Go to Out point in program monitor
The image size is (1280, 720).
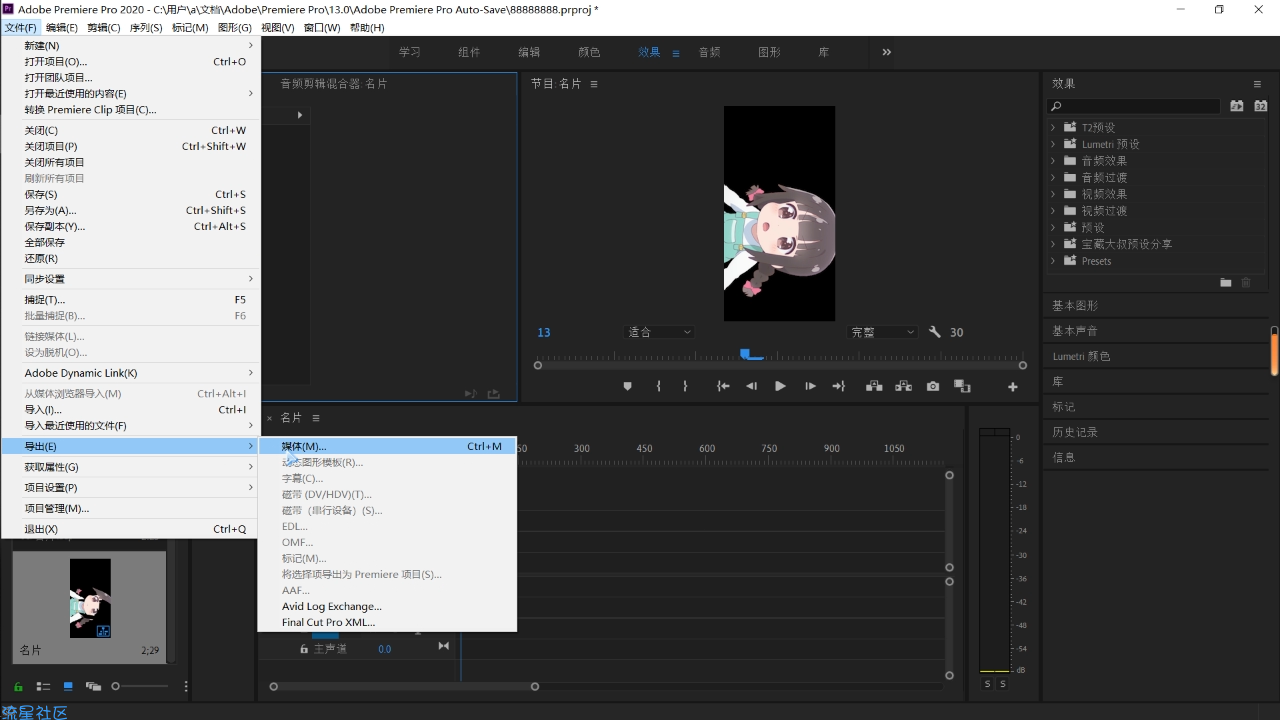pyautogui.click(x=839, y=386)
